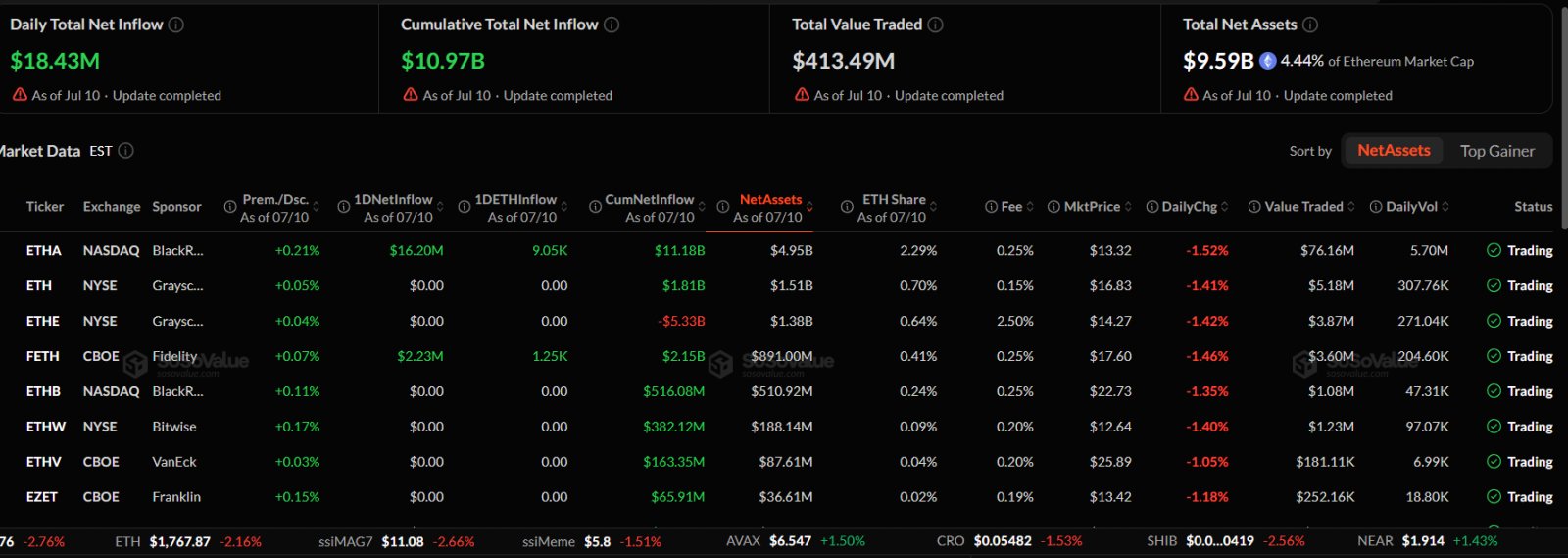Sort table by NetAssets column arrows
1568x558 pixels.
[809, 207]
